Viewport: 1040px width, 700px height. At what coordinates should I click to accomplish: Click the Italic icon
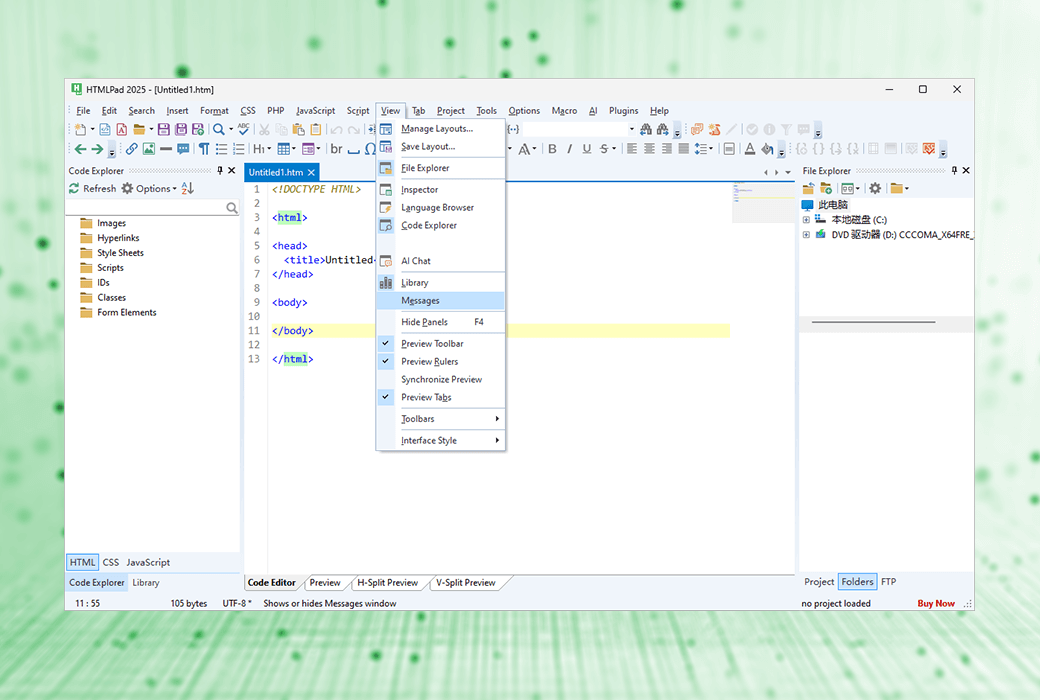tap(569, 149)
